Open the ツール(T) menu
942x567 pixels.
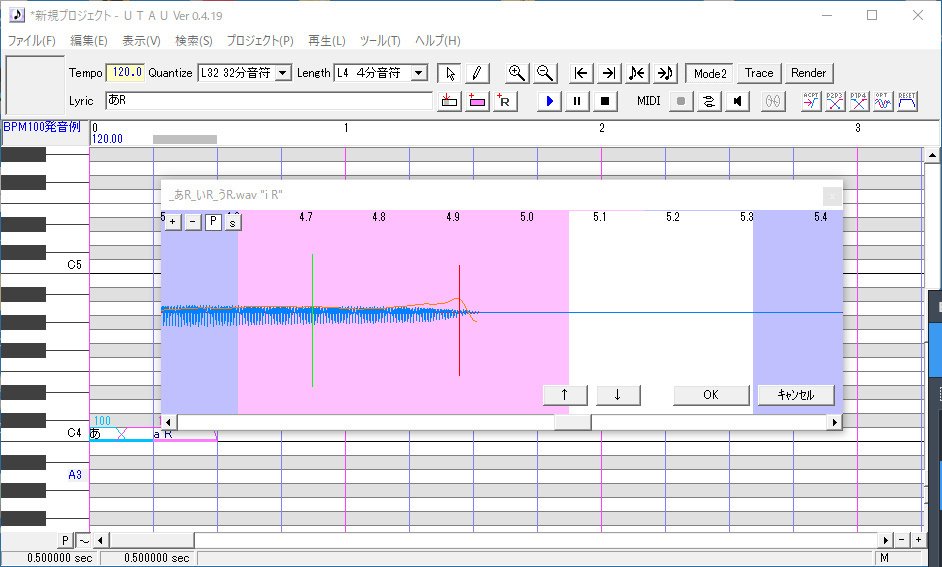(x=380, y=40)
